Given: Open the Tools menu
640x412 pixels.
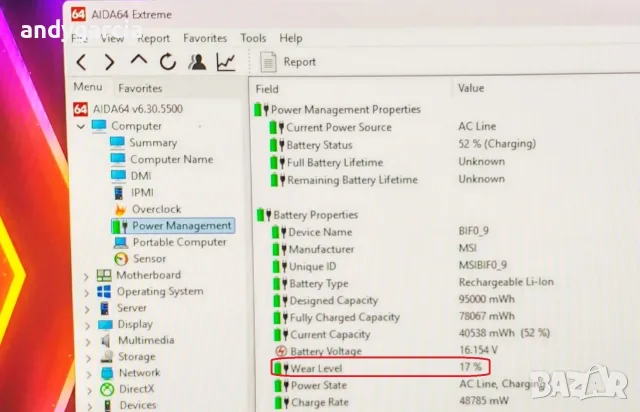Looking at the screenshot, I should [253, 38].
